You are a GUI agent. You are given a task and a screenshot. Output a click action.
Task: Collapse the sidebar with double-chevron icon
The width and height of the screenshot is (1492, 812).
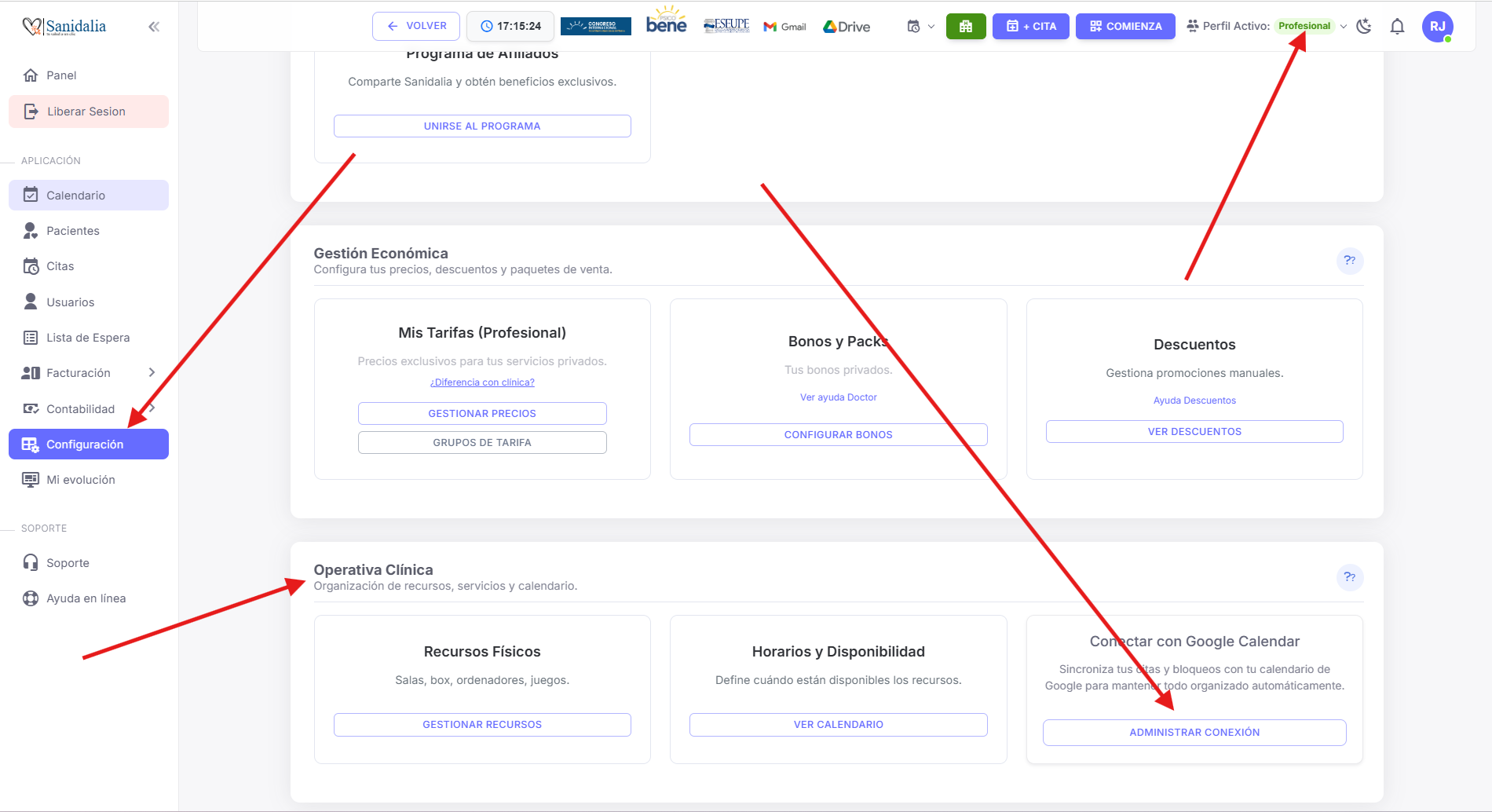pos(154,27)
